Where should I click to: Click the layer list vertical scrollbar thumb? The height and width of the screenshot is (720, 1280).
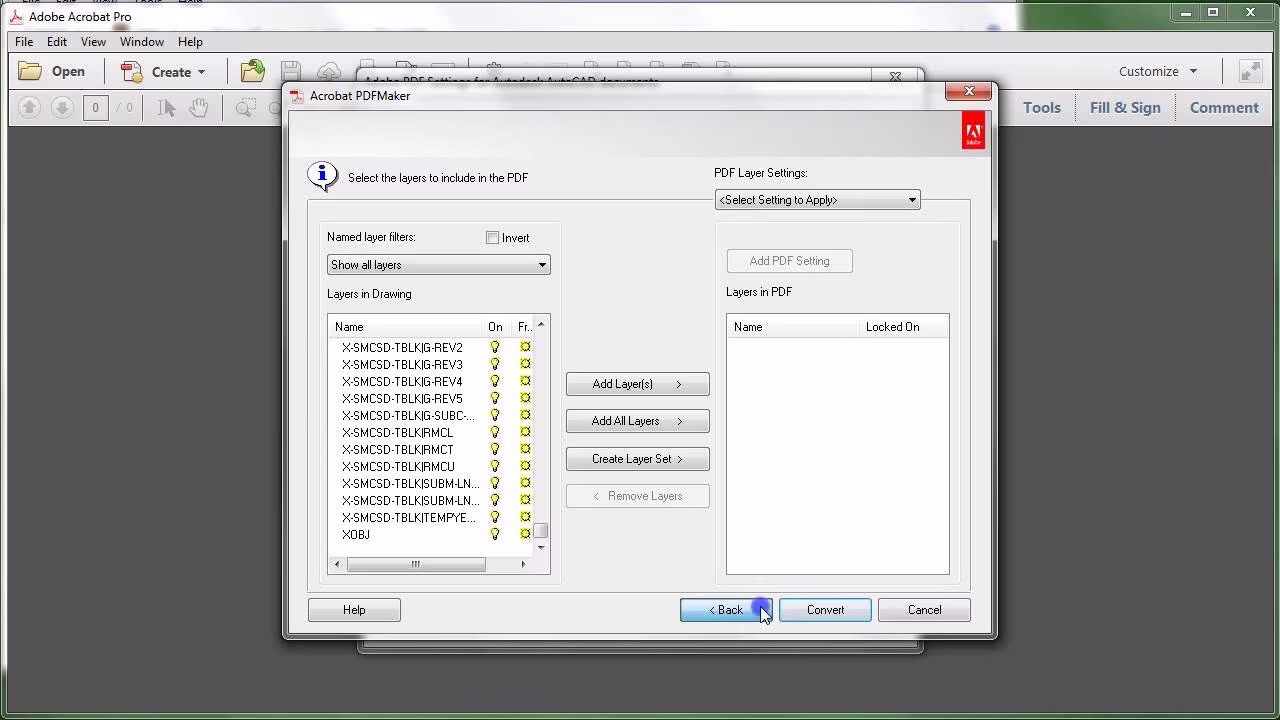(541, 531)
